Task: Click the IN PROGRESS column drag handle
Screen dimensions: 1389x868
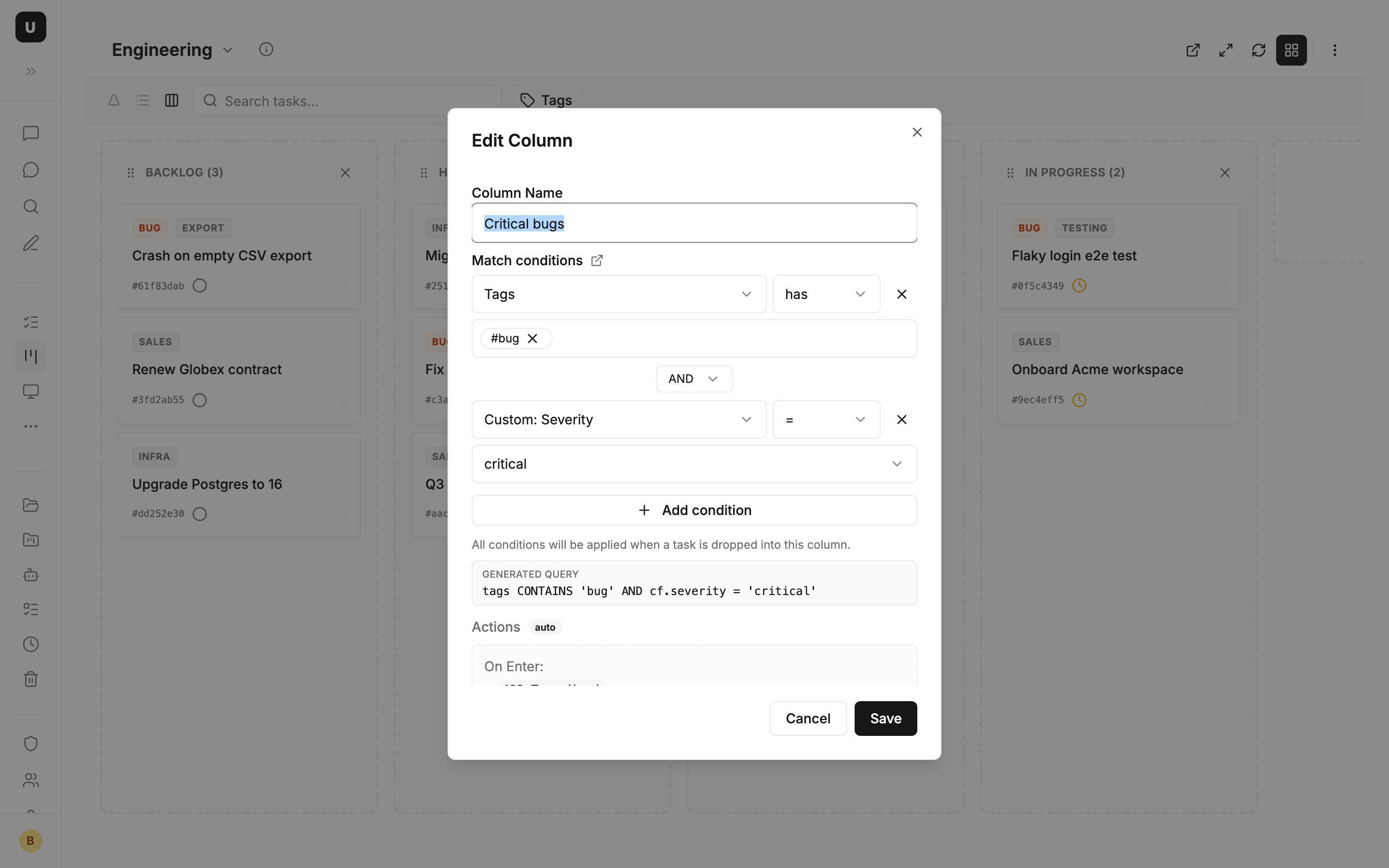Action: [1010, 173]
